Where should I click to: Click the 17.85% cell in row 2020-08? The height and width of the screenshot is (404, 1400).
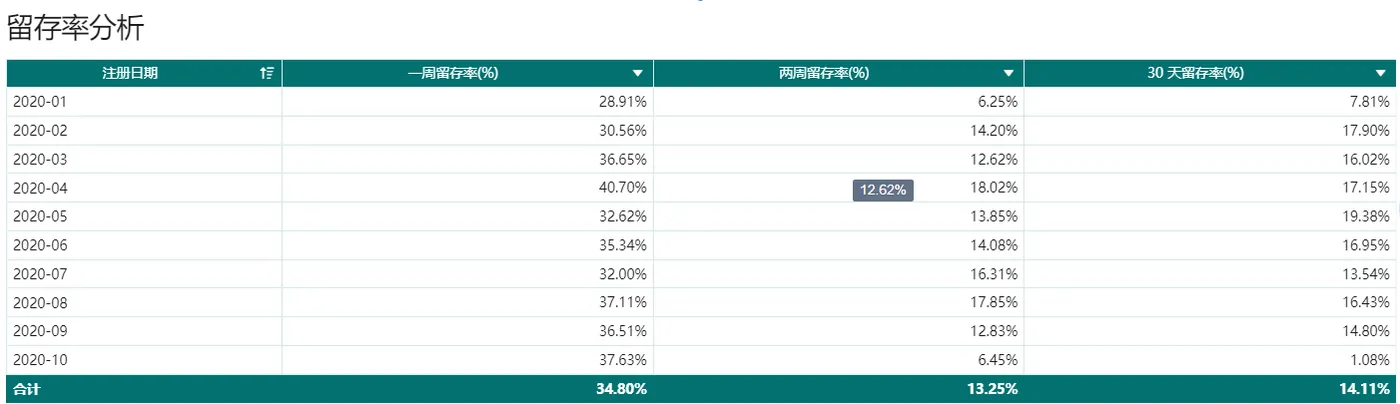coord(997,302)
